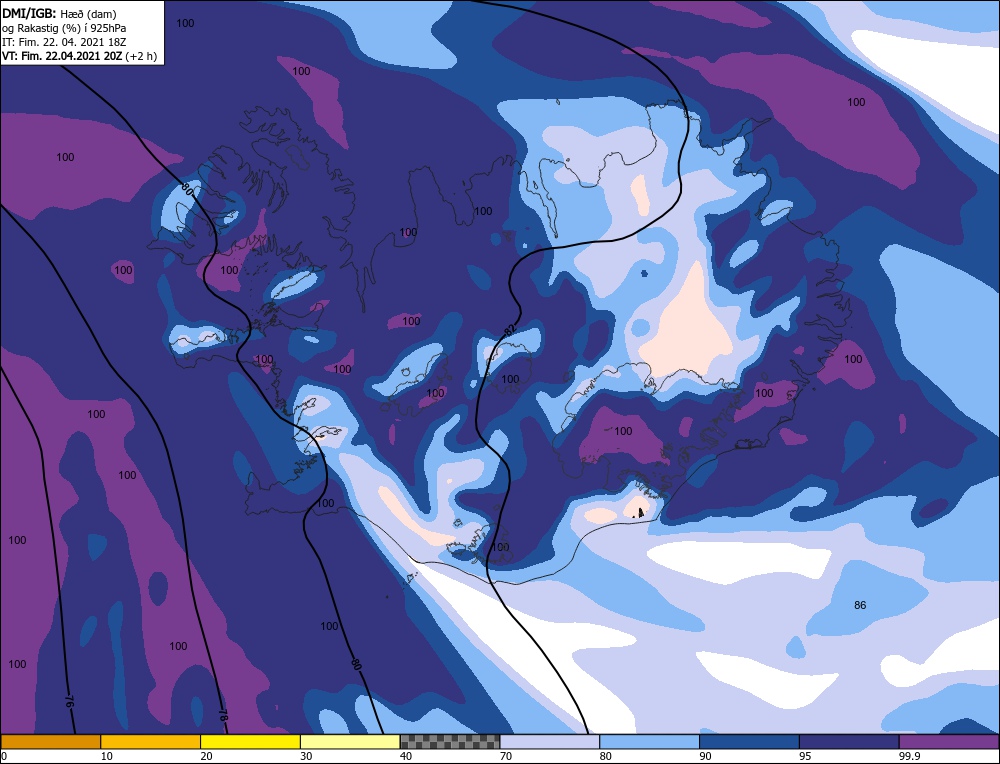The width and height of the screenshot is (1000, 764).
Task: Click the '20' legend scale label
Action: (206, 756)
